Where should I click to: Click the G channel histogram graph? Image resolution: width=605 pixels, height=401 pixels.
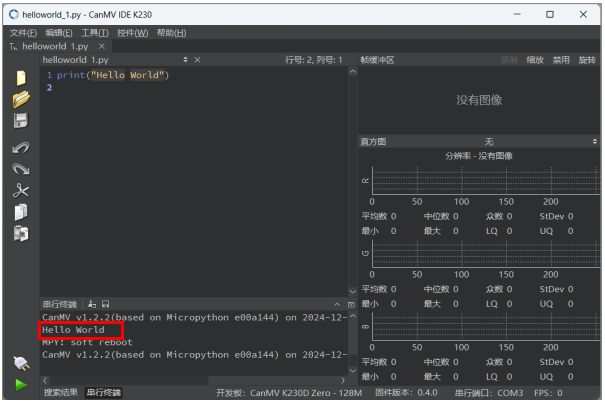tap(486, 253)
